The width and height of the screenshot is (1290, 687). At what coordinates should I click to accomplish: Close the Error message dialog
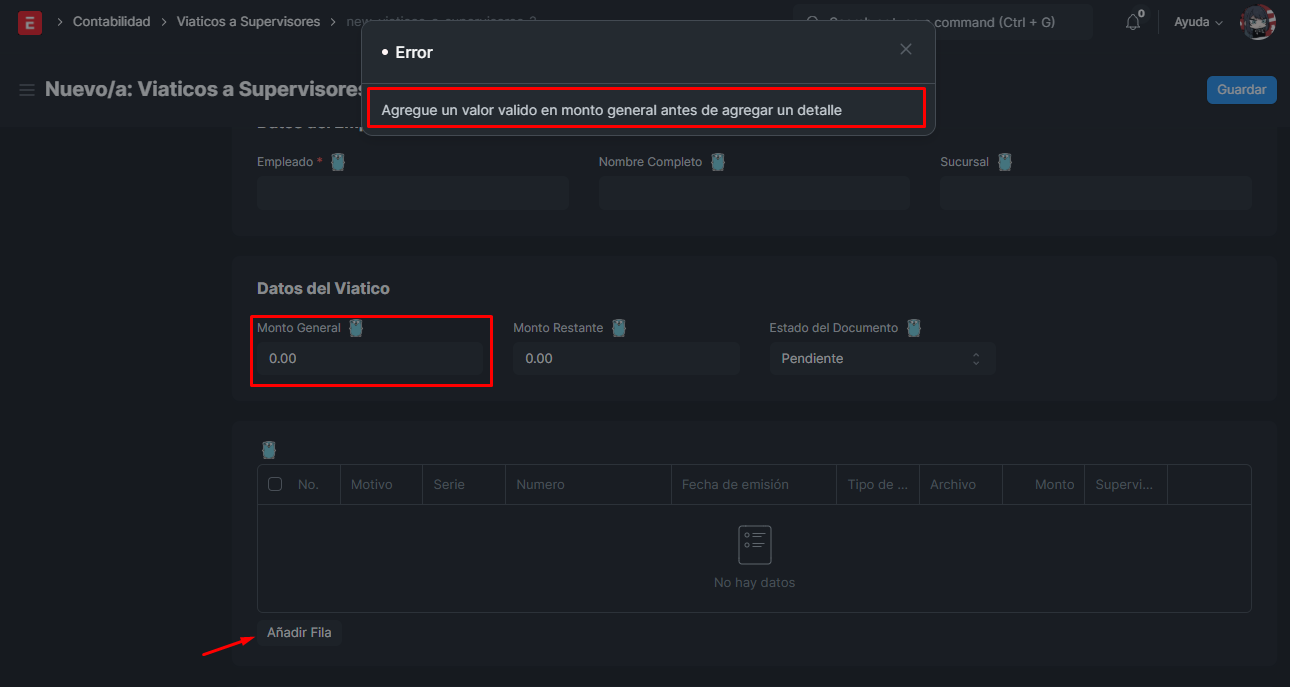906,49
